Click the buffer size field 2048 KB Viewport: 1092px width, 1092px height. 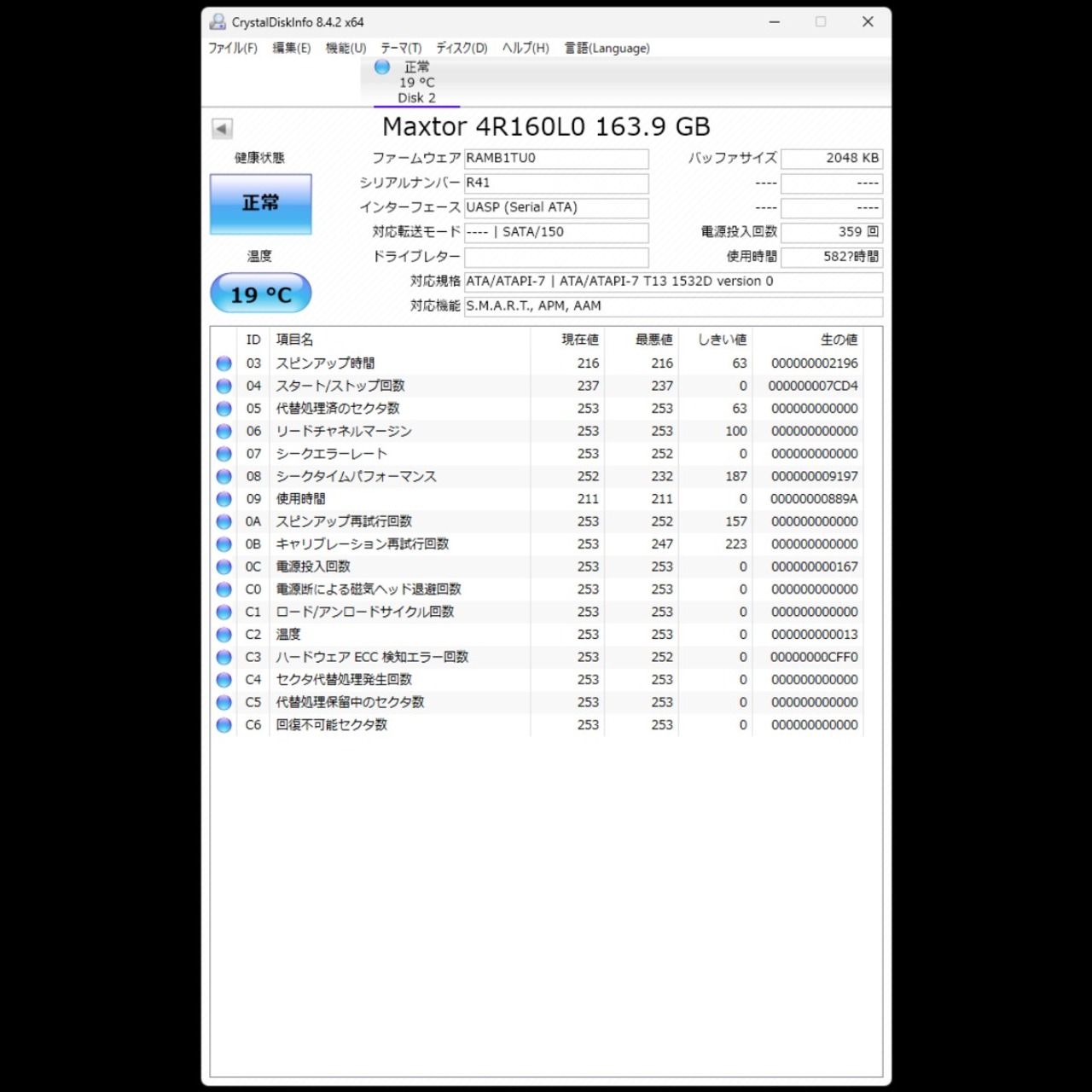(832, 159)
